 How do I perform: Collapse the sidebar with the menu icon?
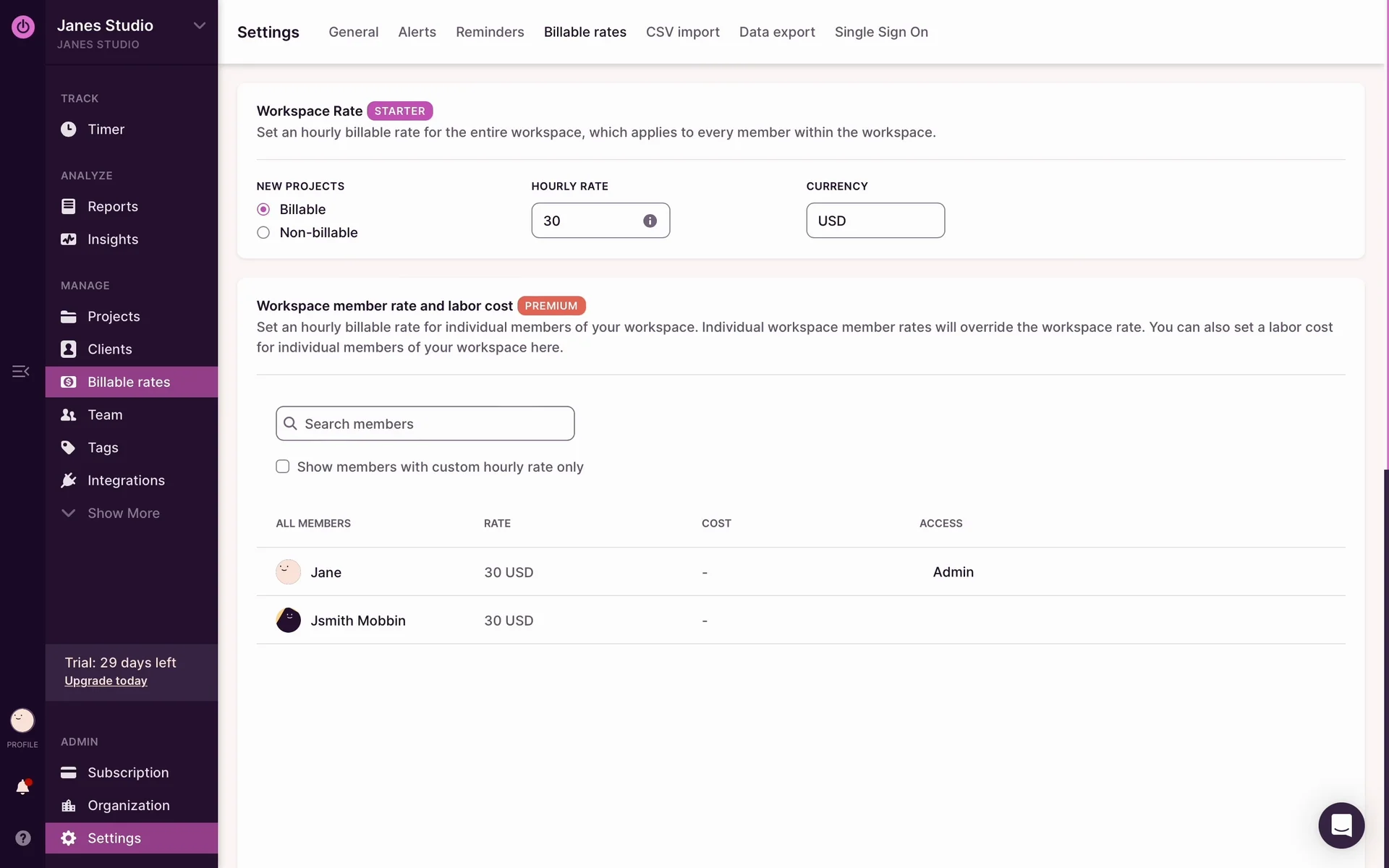coord(20,372)
